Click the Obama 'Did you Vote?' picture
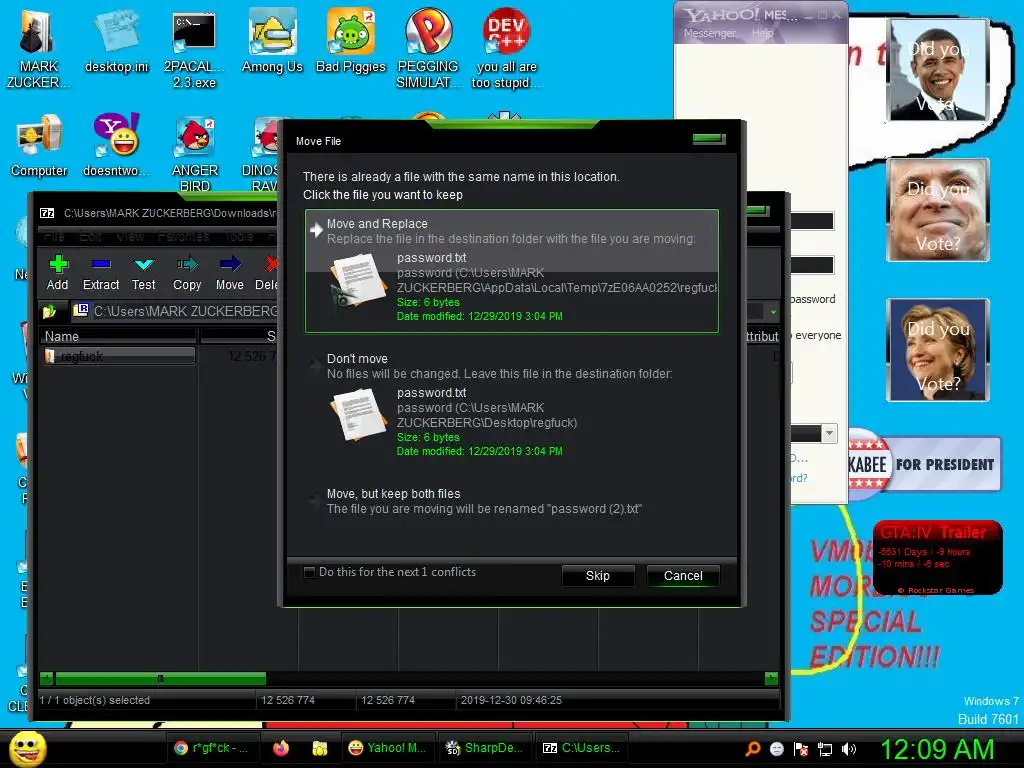 (x=938, y=69)
